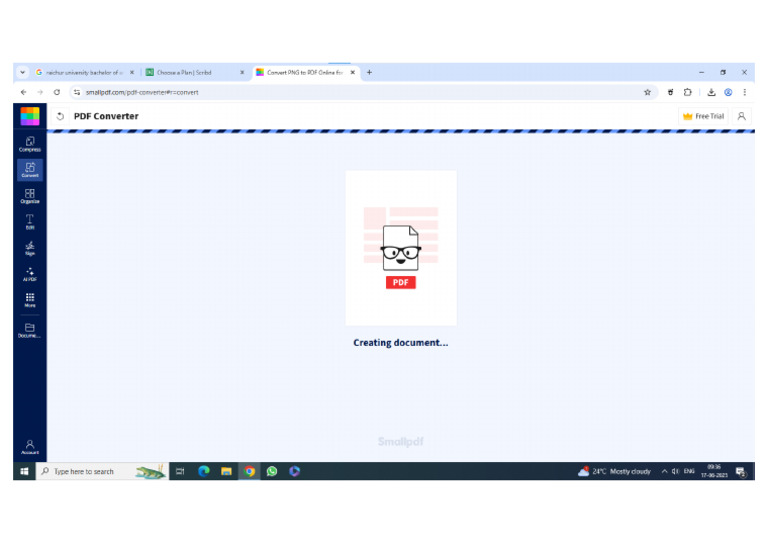
Task: Close the Scribd tab
Action: [x=242, y=72]
